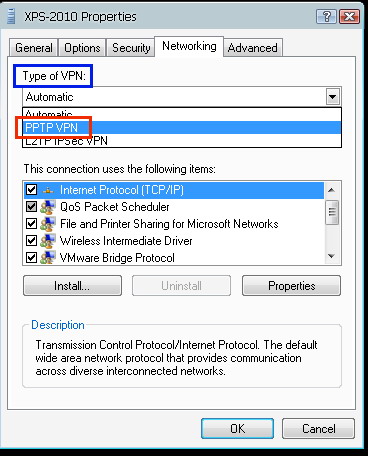Uncheck Internet Protocol (TCP/IP) checkbox
This screenshot has width=368, height=456.
coord(31,190)
